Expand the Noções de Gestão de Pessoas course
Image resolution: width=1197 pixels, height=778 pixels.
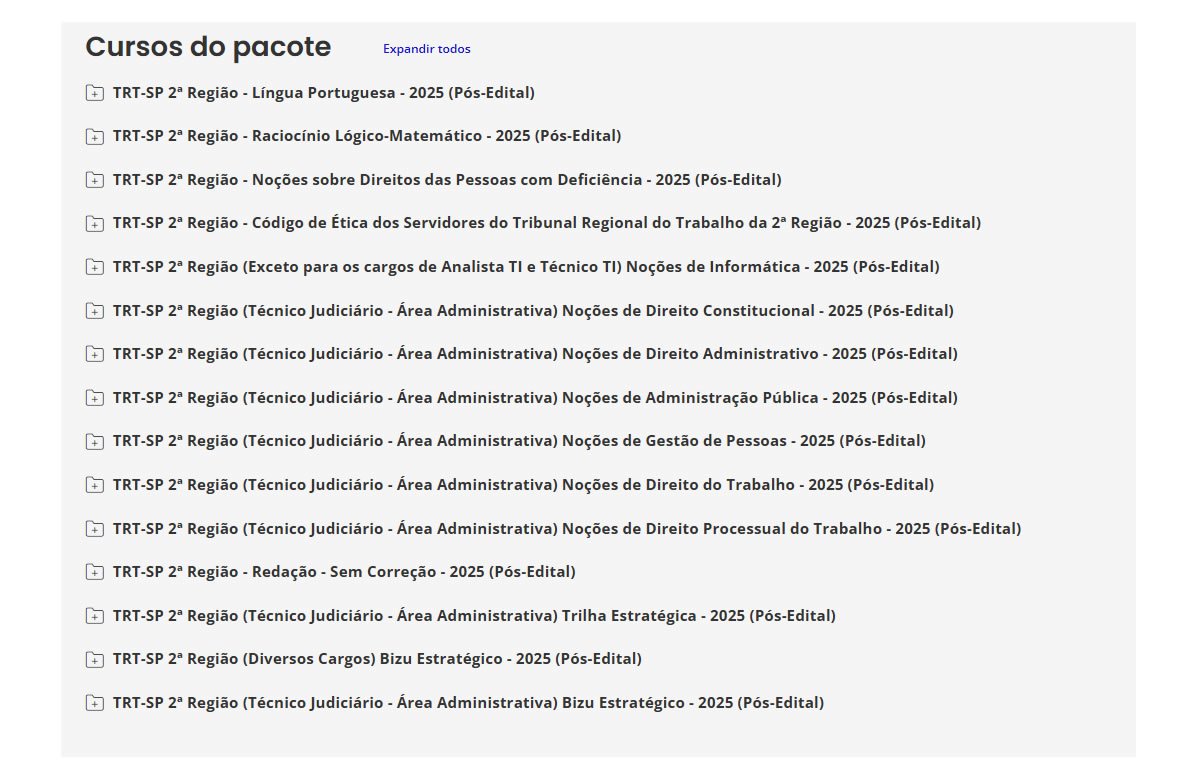[94, 441]
